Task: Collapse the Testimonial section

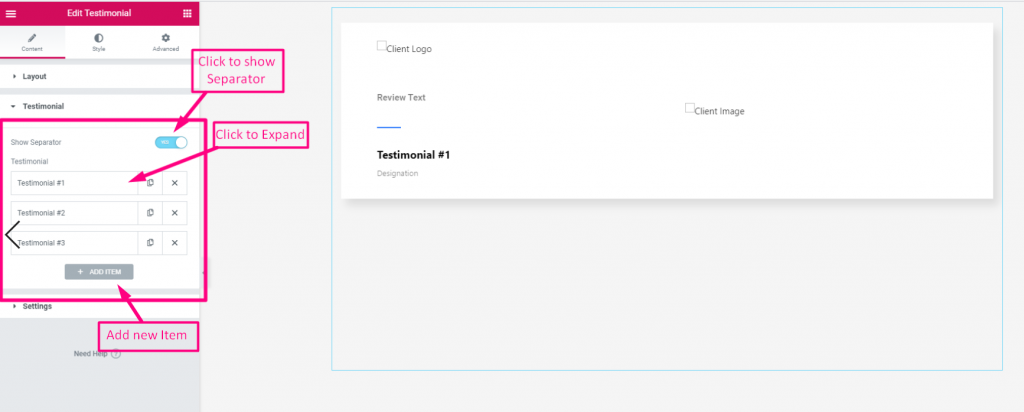Action: 99,106
